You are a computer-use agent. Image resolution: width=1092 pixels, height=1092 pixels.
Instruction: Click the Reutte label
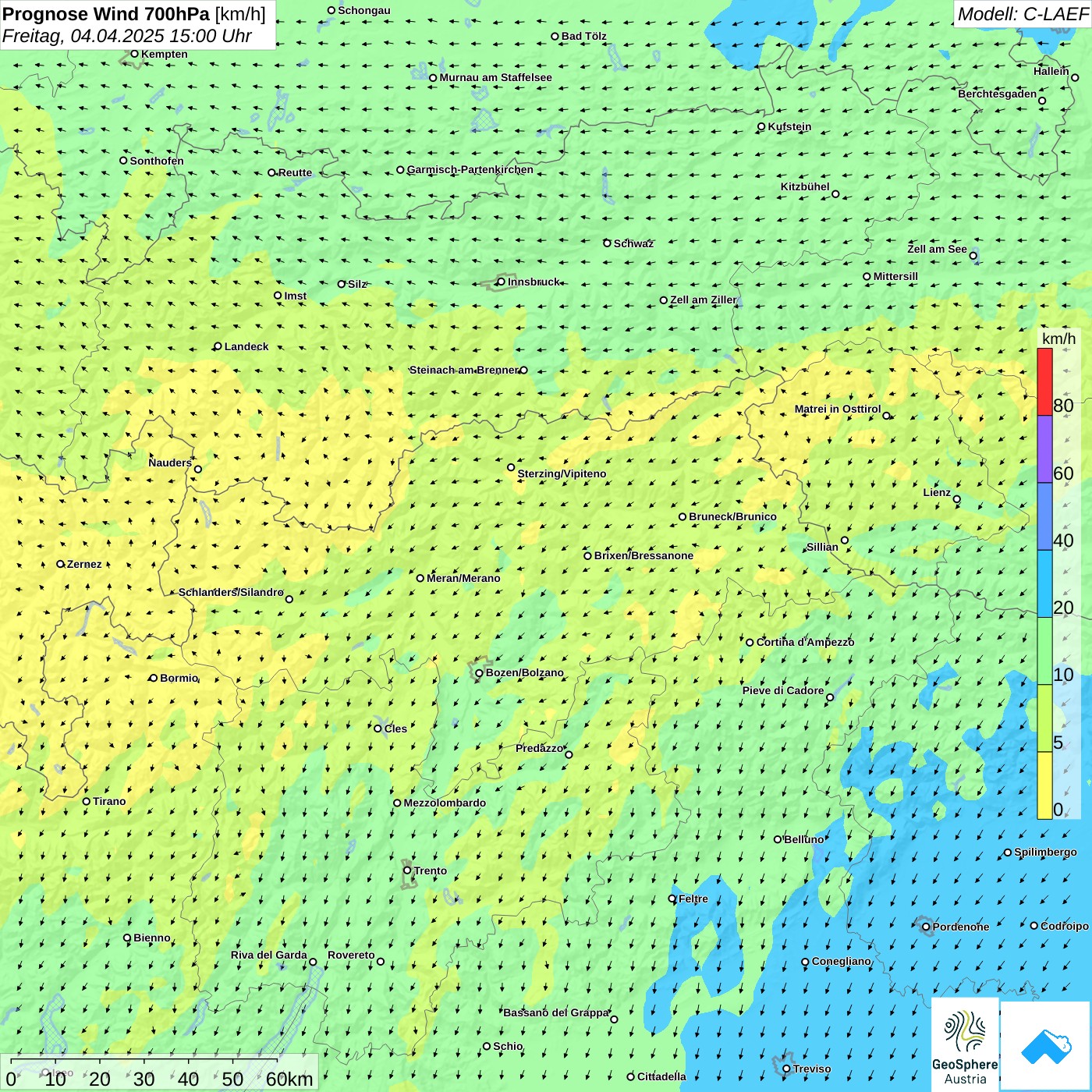click(x=295, y=172)
